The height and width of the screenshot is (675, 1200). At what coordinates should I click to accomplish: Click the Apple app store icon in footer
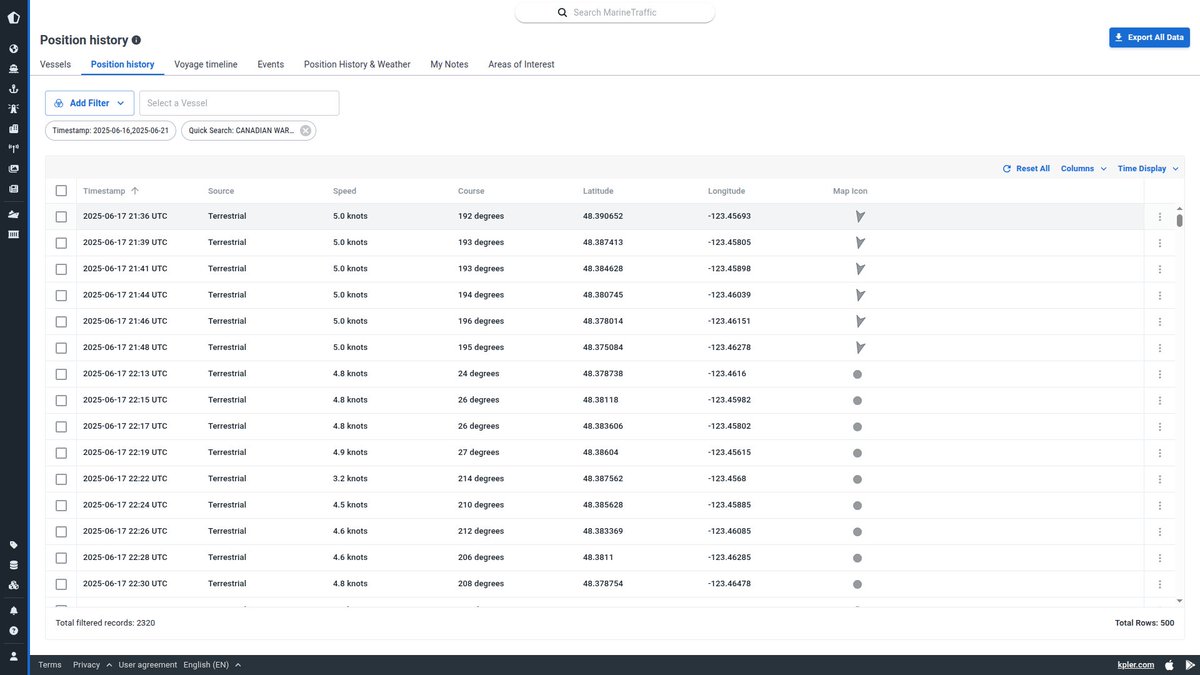coord(1169,665)
